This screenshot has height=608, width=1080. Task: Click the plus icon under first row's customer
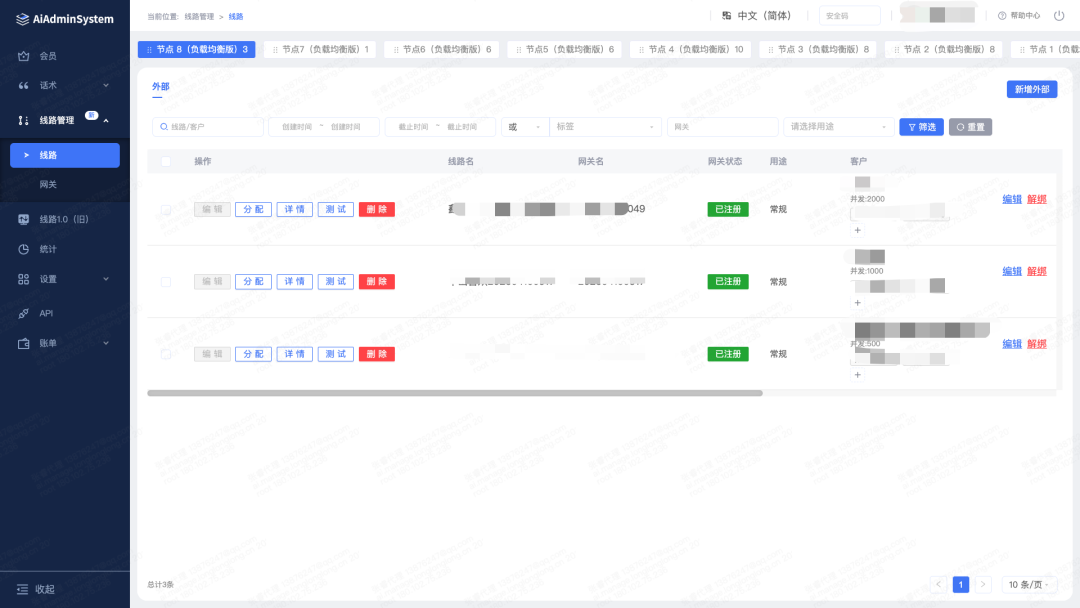click(x=857, y=230)
